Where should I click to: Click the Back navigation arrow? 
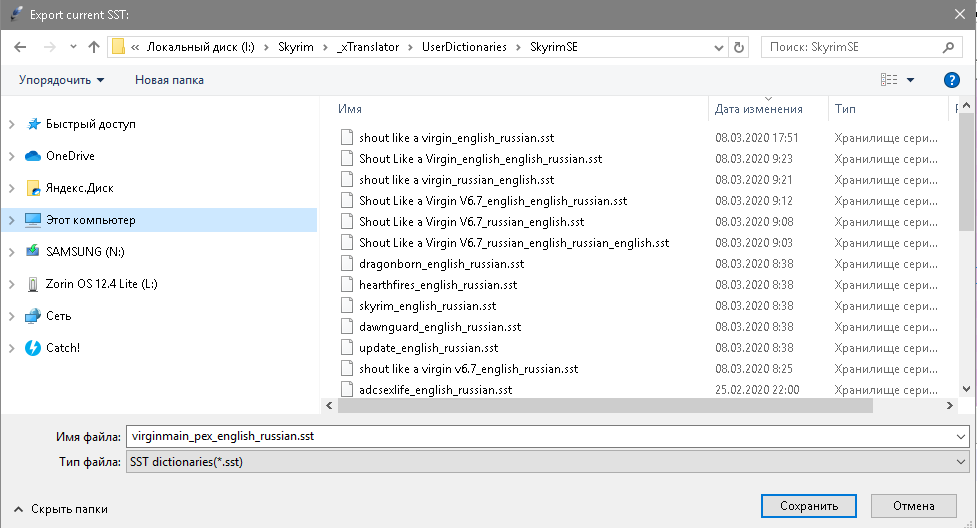click(x=21, y=47)
